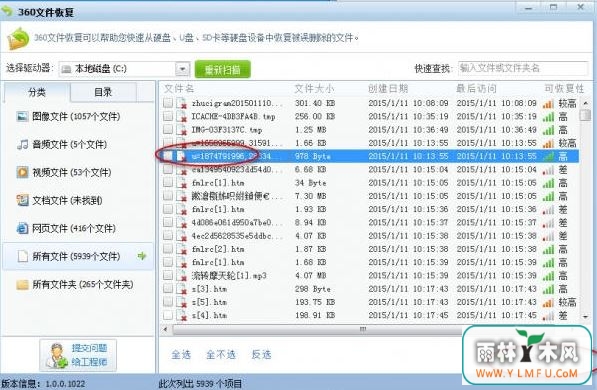
Task: Check the s[5].htm checkbox
Action: coord(168,302)
